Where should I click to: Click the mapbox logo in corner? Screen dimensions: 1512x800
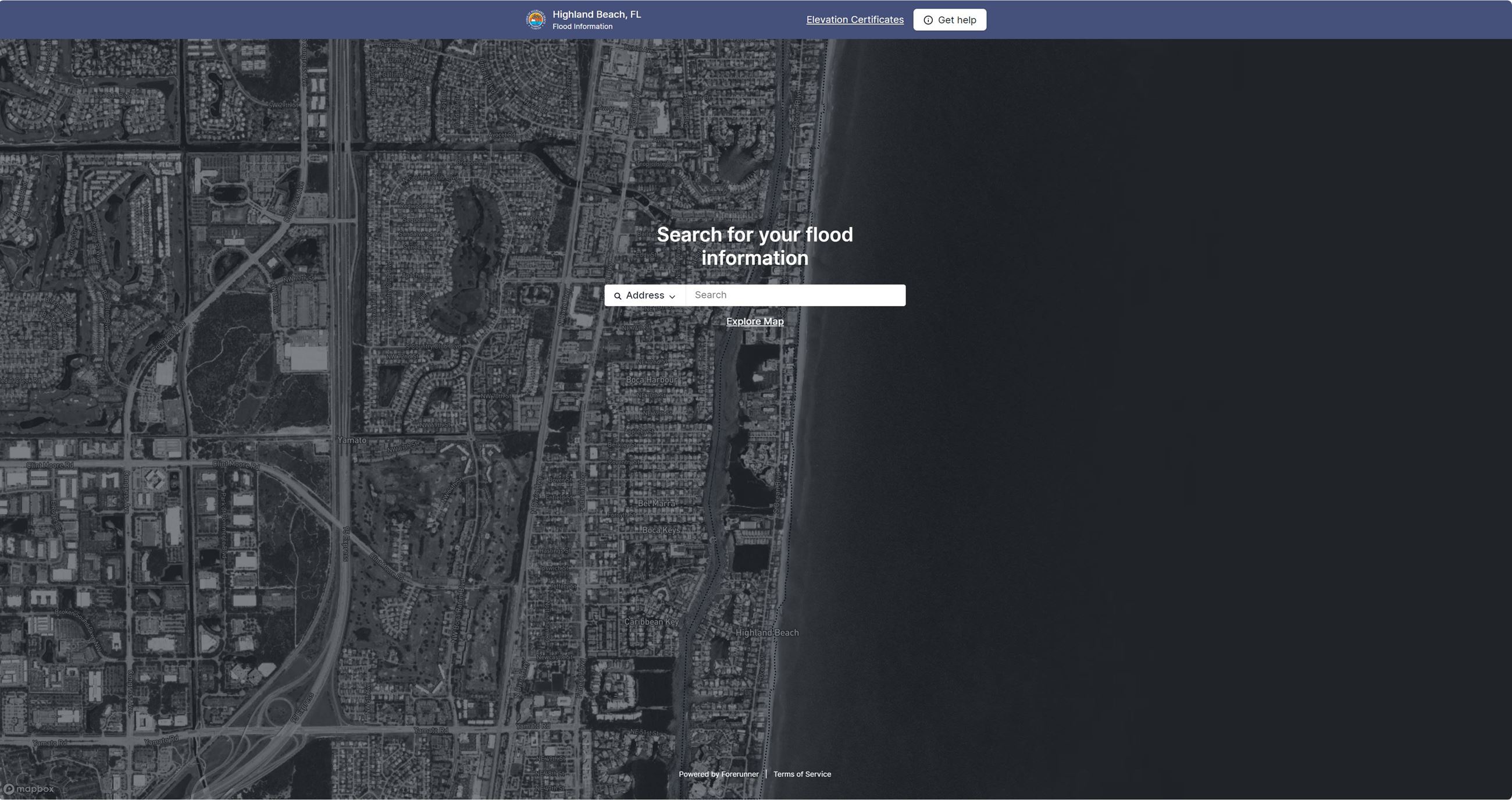click(x=28, y=789)
